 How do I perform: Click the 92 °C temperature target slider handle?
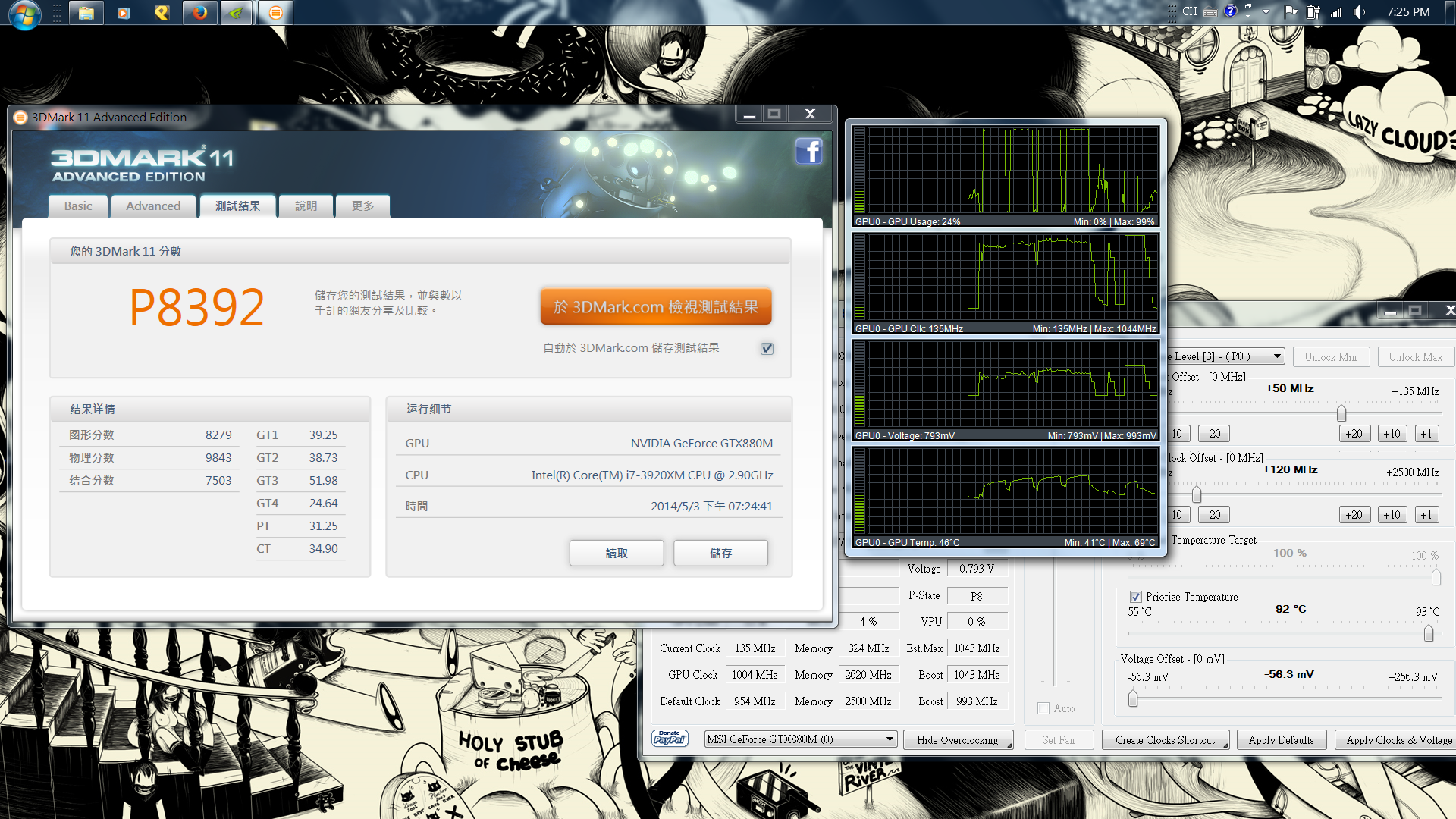point(1429,633)
